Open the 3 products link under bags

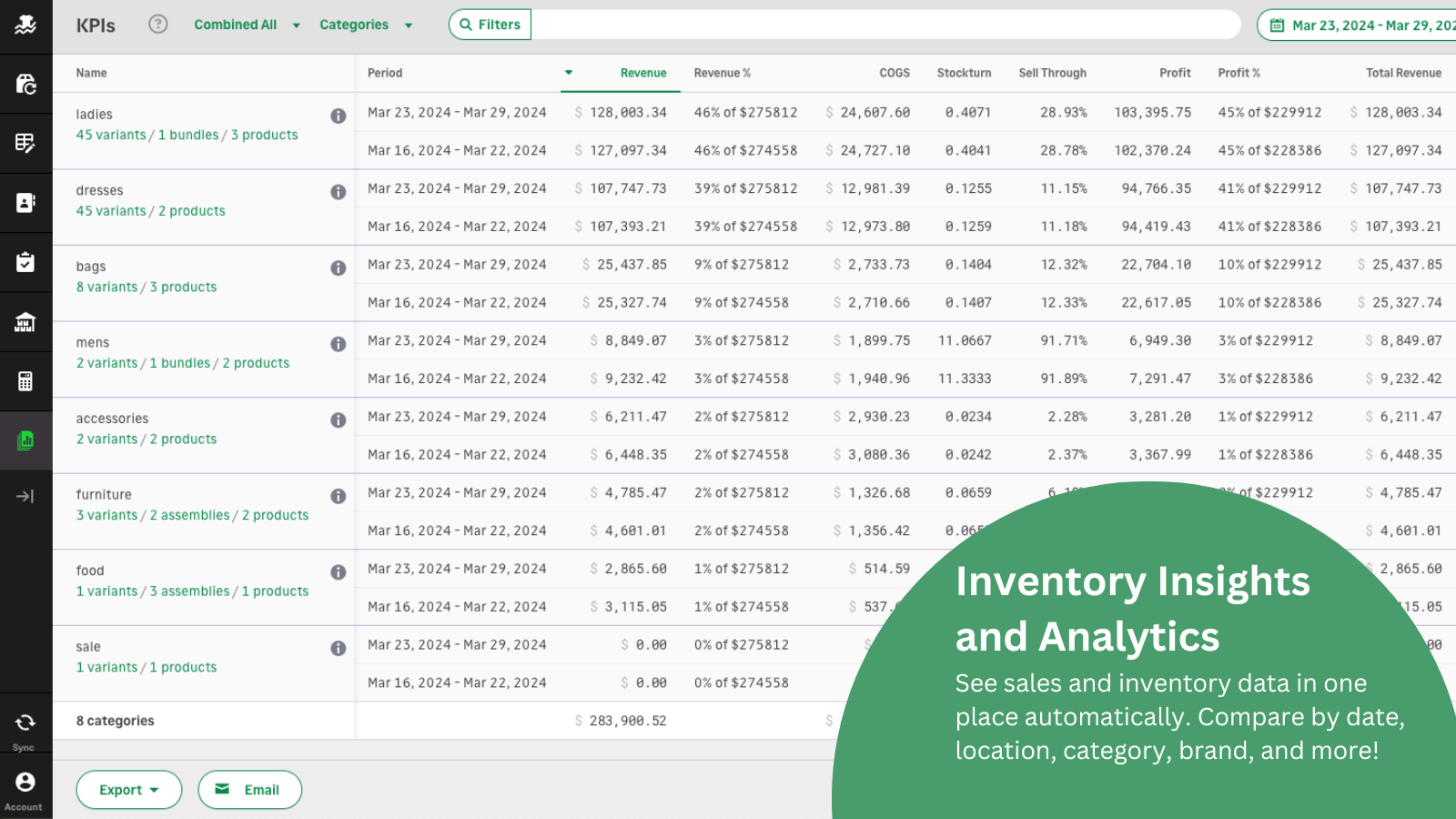click(183, 286)
